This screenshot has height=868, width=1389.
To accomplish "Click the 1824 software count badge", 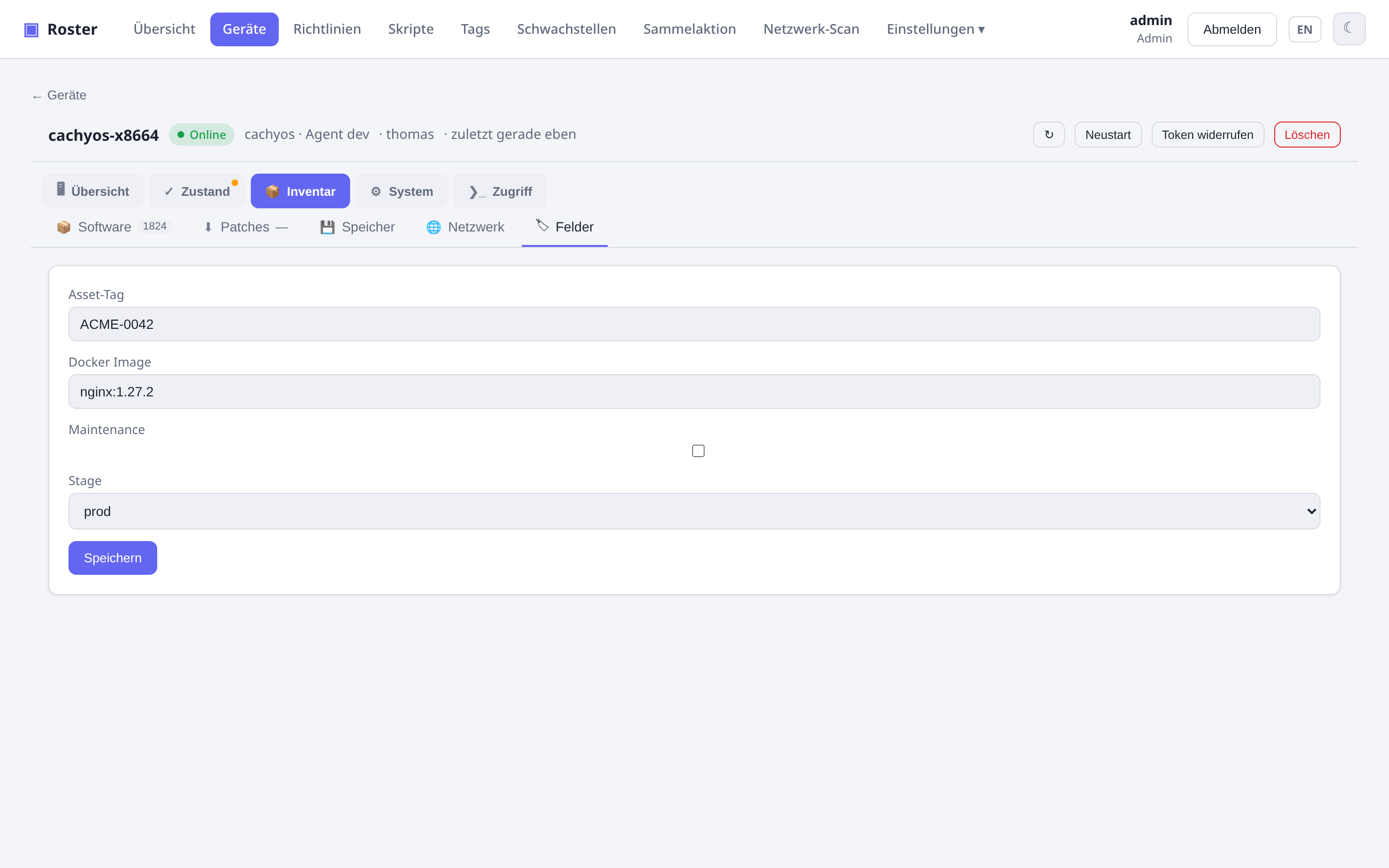I will point(154,226).
